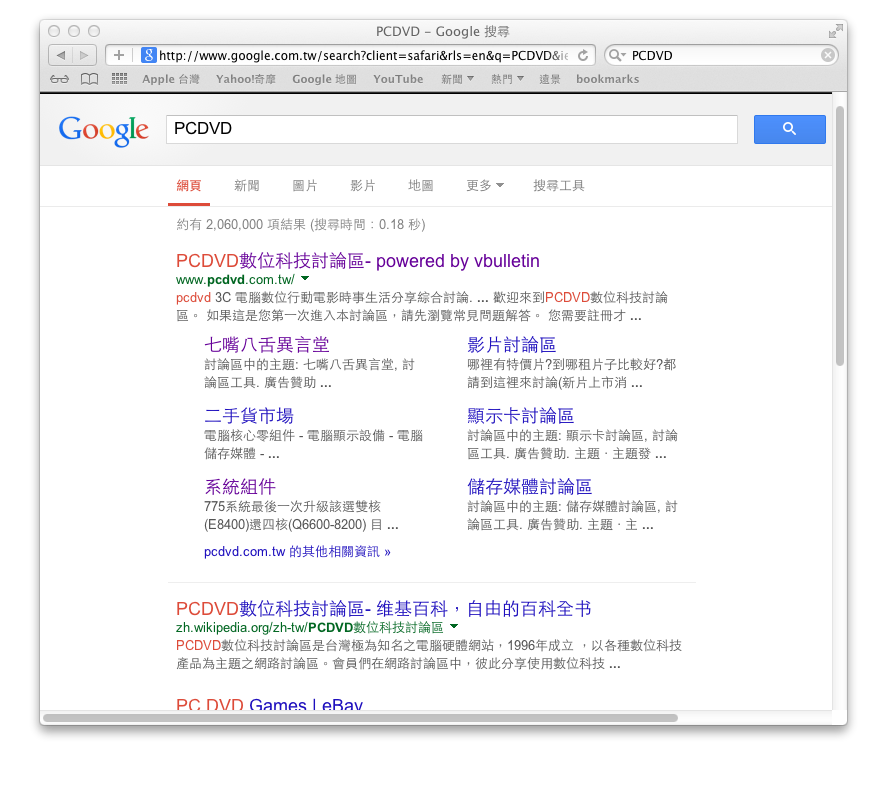Image resolution: width=887 pixels, height=785 pixels.
Task: Open the 遠景 bookmark
Action: click(549, 79)
